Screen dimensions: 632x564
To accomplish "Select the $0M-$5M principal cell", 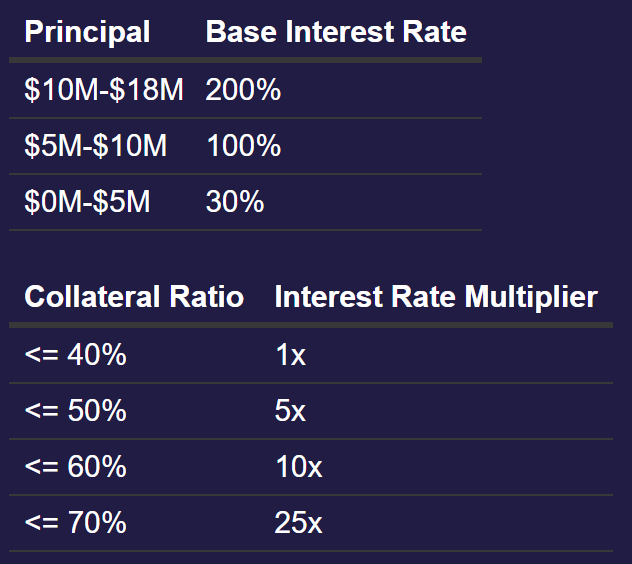I will (x=87, y=202).
